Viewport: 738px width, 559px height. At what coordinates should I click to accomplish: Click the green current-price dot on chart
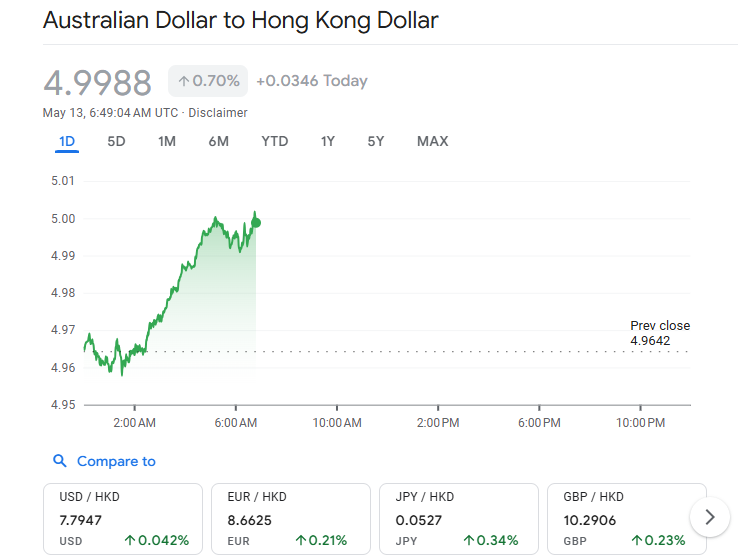tap(256, 223)
